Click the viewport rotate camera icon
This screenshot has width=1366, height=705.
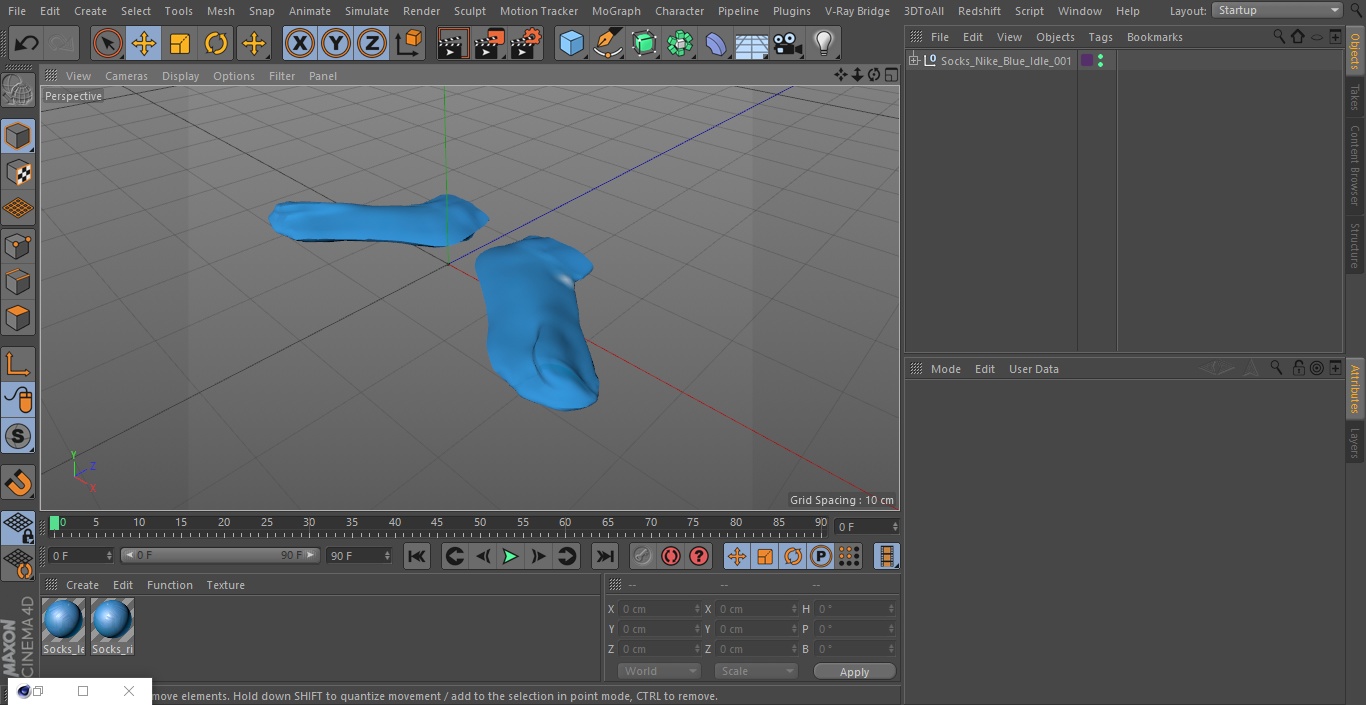tap(873, 75)
